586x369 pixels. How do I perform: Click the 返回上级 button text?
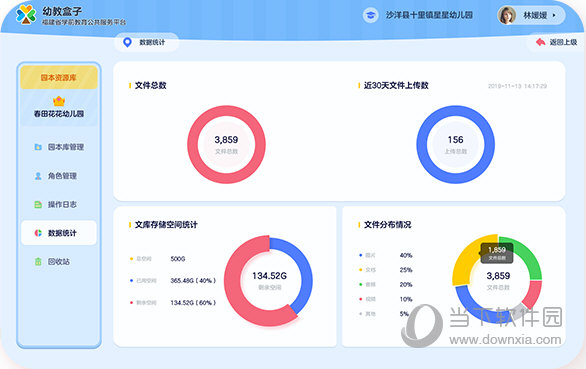(x=563, y=42)
